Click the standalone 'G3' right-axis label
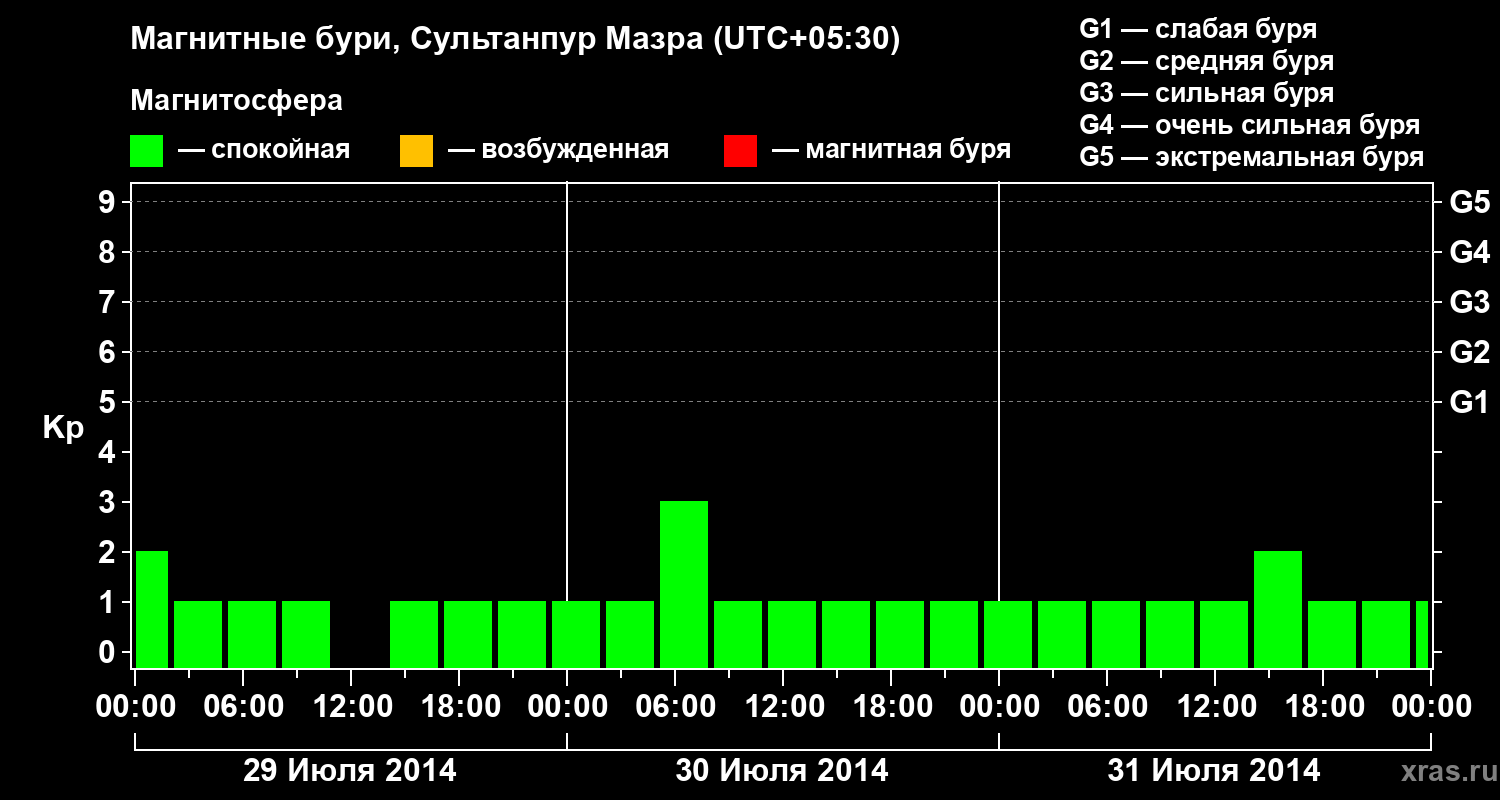This screenshot has height=800, width=1500. pyautogui.click(x=1470, y=302)
